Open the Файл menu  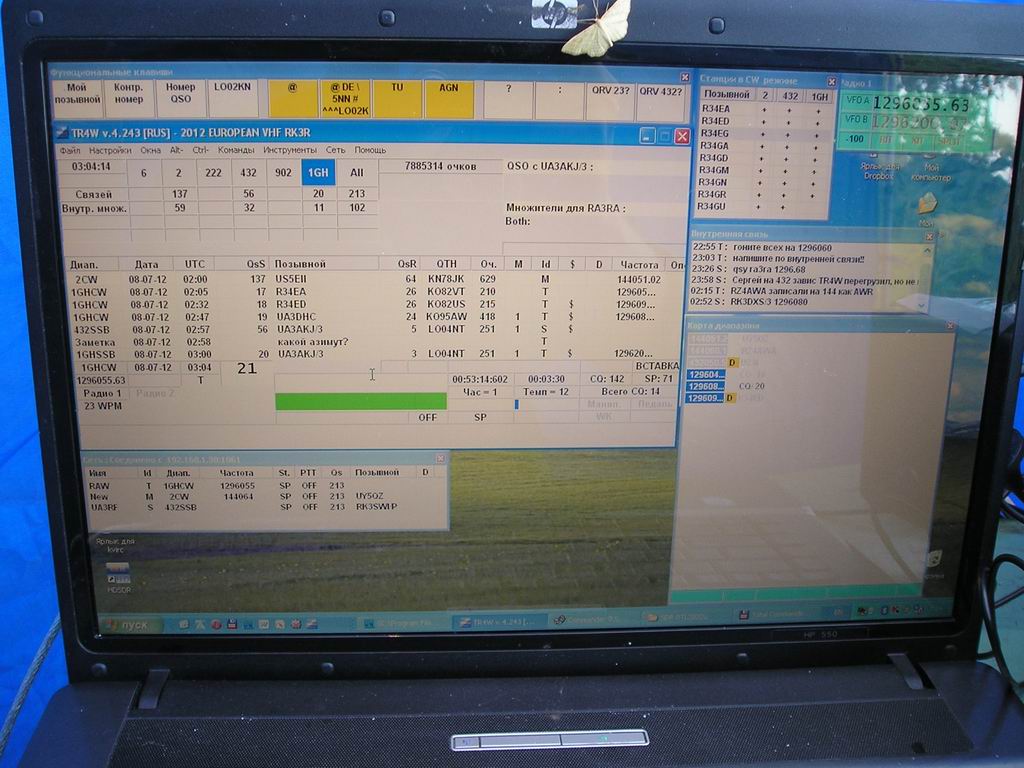(70, 150)
